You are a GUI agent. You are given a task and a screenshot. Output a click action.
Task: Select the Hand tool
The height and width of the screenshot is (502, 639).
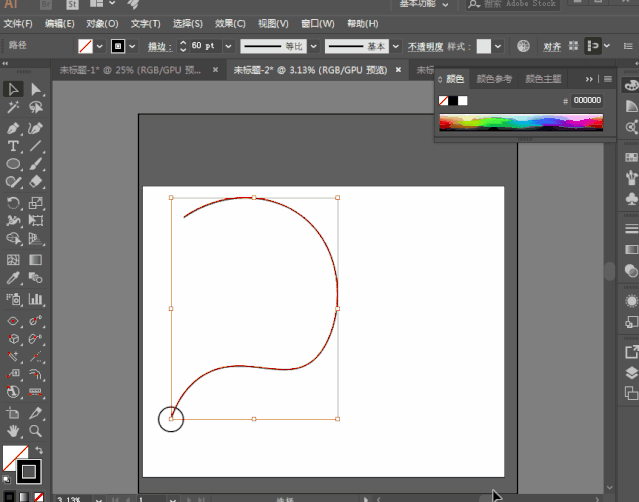(x=13, y=431)
